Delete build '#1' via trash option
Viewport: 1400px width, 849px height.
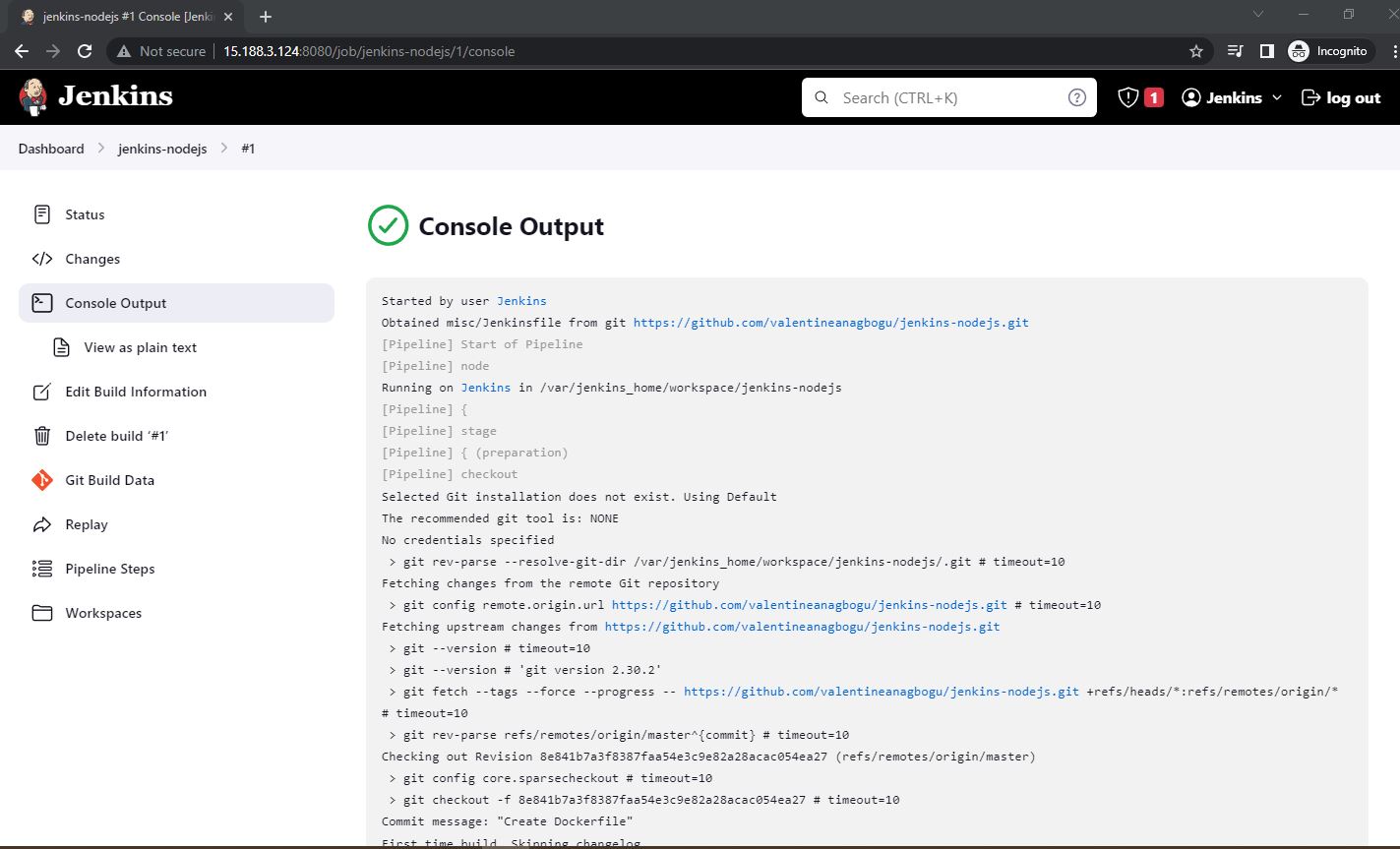[x=116, y=436]
